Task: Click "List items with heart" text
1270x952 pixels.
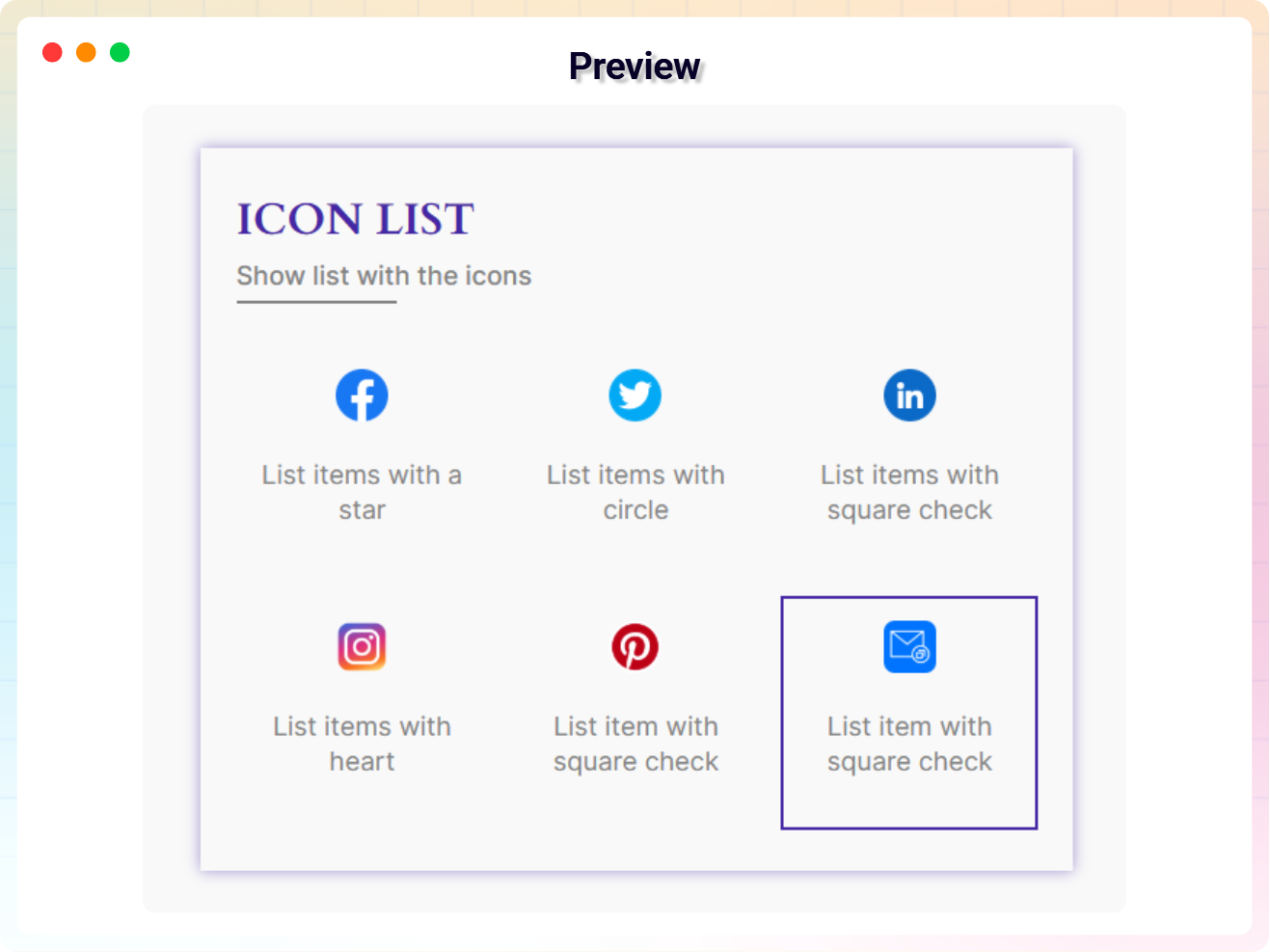Action: click(362, 744)
